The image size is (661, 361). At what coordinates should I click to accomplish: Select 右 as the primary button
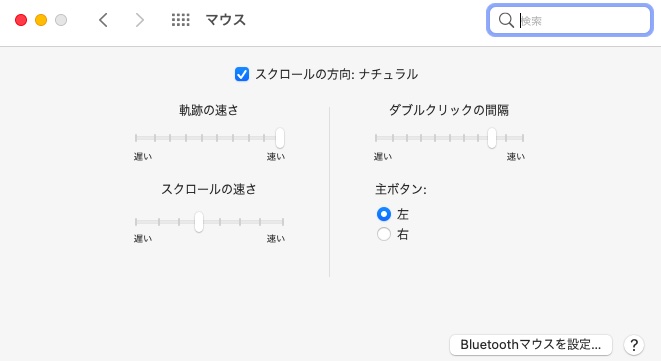pos(384,234)
